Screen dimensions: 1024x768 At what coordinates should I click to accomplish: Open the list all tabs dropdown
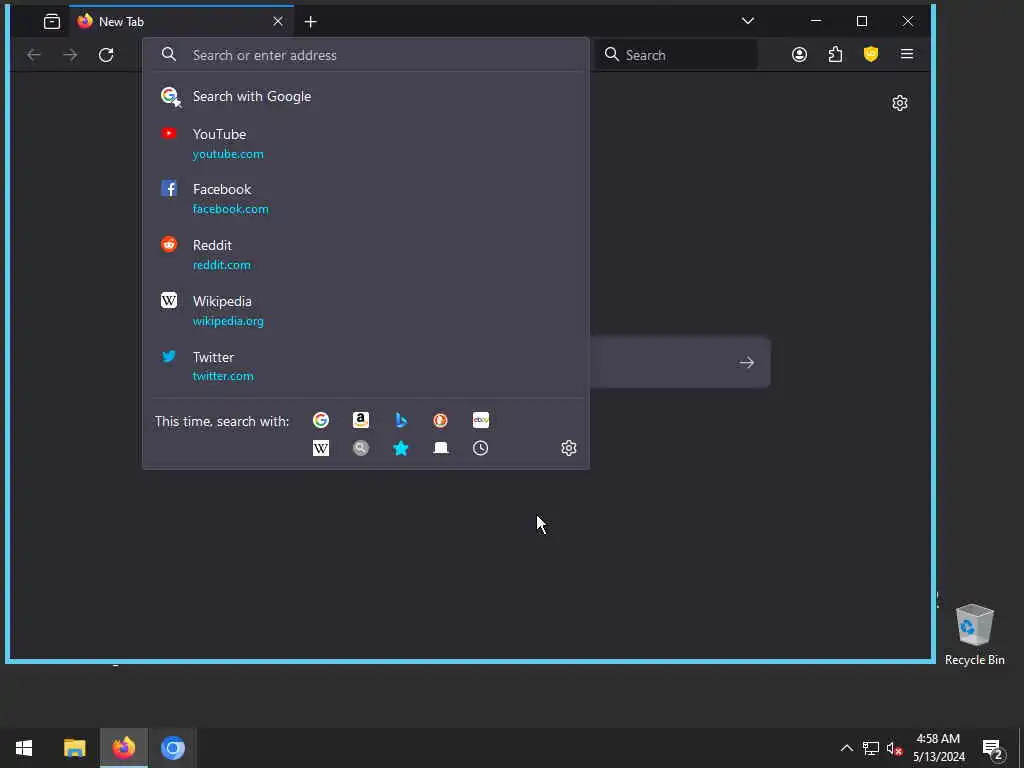pos(748,21)
